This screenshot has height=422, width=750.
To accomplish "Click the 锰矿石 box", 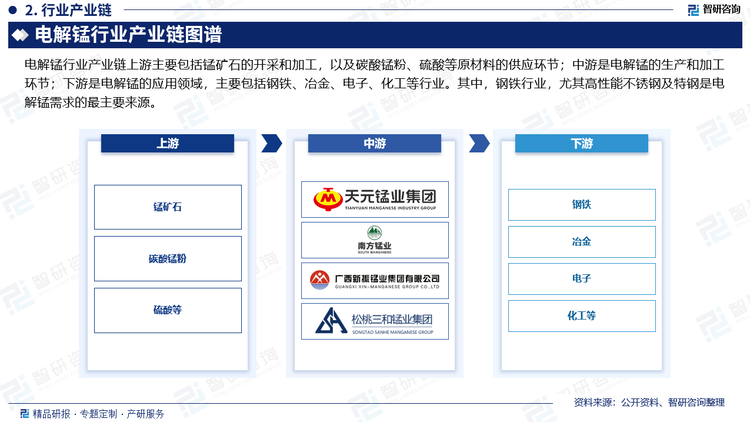I will click(168, 207).
